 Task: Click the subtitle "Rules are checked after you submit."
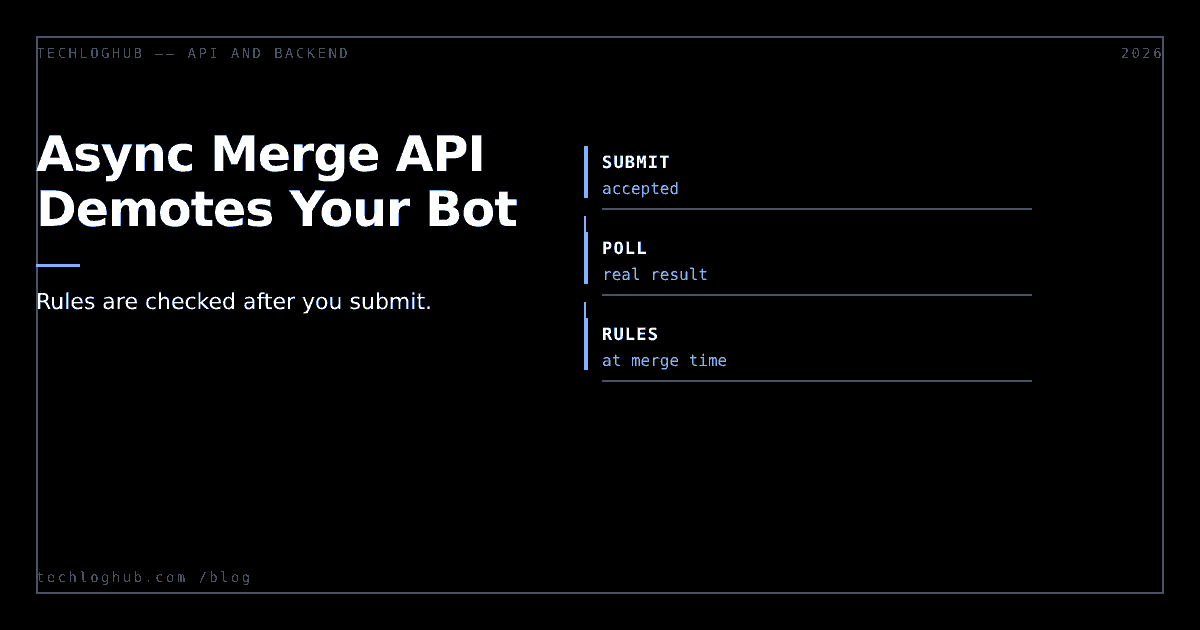point(234,301)
